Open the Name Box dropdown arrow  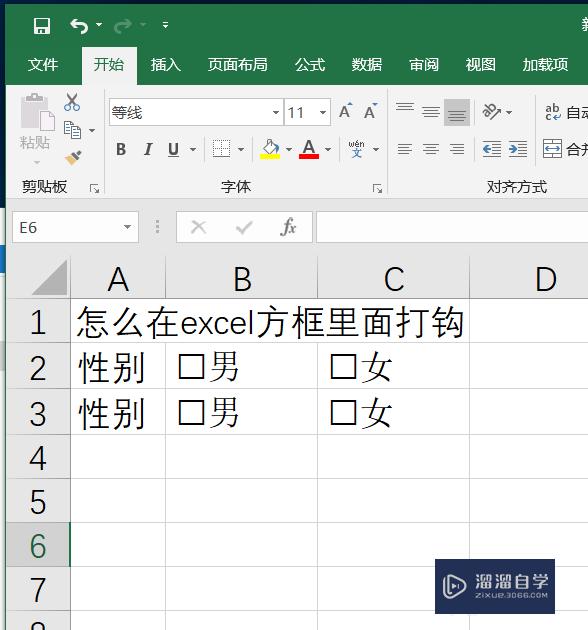pyautogui.click(x=127, y=227)
